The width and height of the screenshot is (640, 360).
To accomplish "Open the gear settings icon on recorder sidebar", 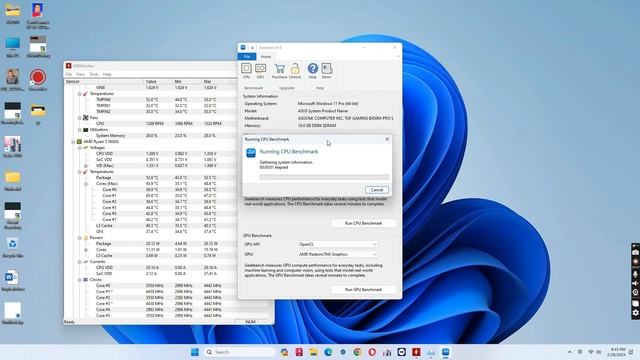I will [x=636, y=313].
